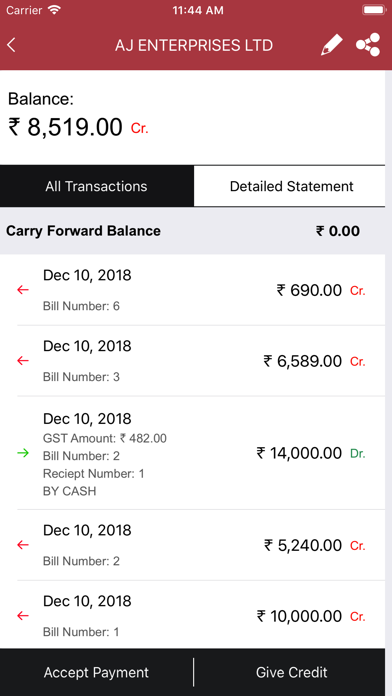Tap the ₹8,519.00 balance amount
The image size is (392, 696).
click(x=65, y=127)
